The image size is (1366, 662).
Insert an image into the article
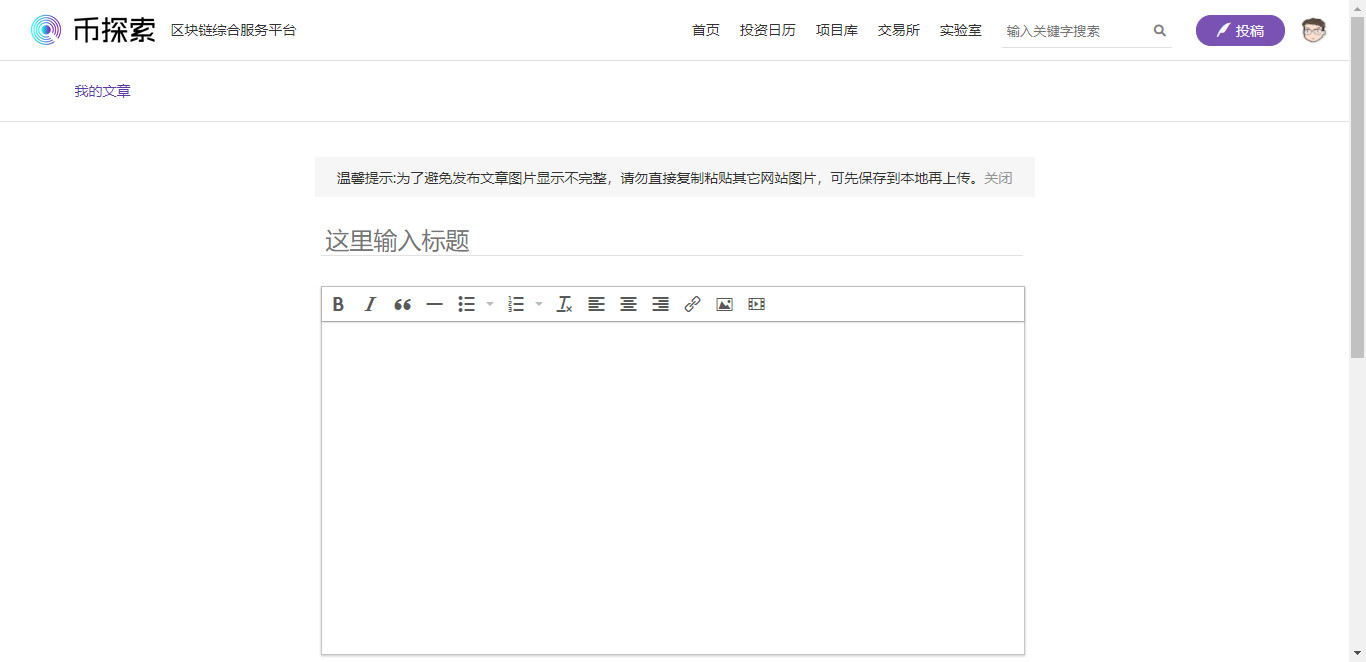(x=724, y=304)
